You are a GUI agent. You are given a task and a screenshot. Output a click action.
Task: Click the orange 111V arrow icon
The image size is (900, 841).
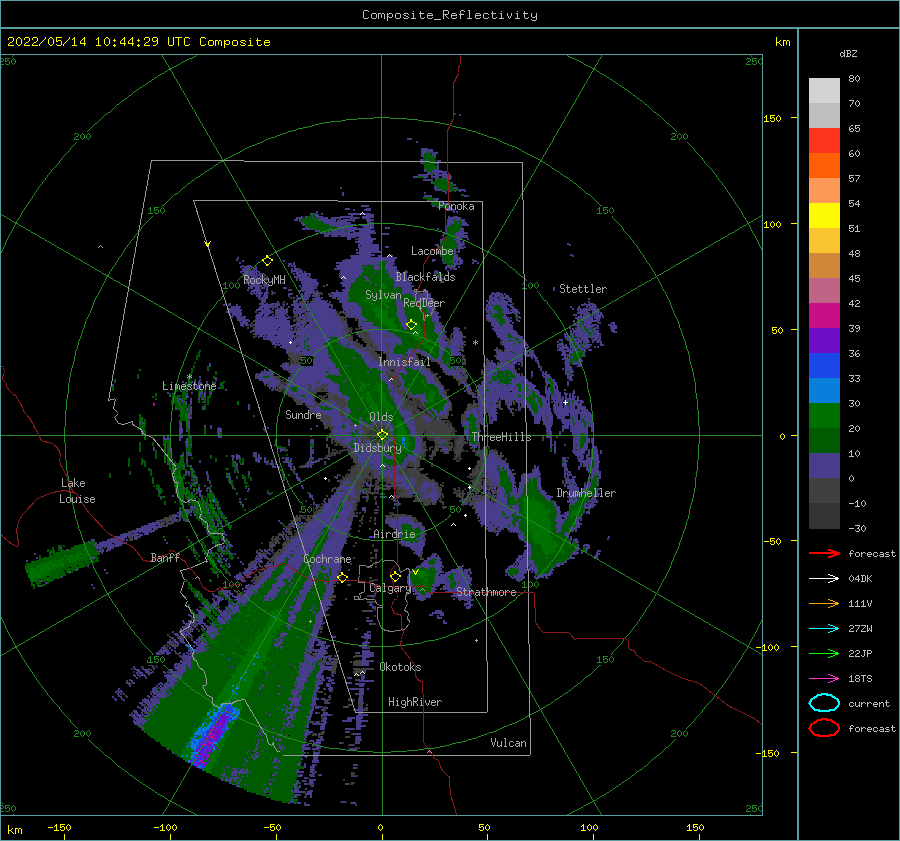824,603
